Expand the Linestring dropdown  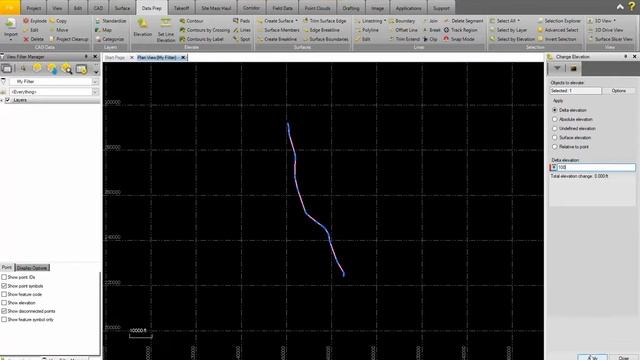point(384,21)
